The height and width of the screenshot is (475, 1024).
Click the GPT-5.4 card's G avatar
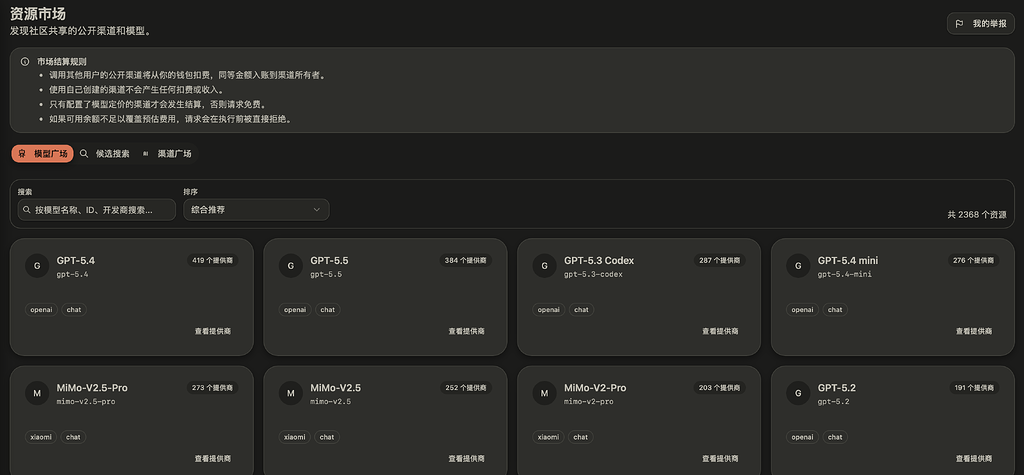tap(37, 266)
